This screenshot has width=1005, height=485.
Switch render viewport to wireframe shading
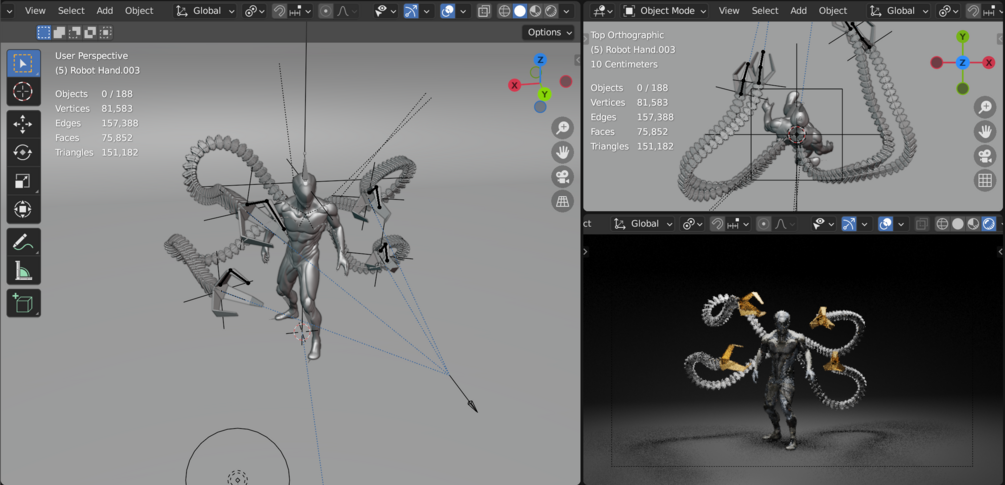942,224
